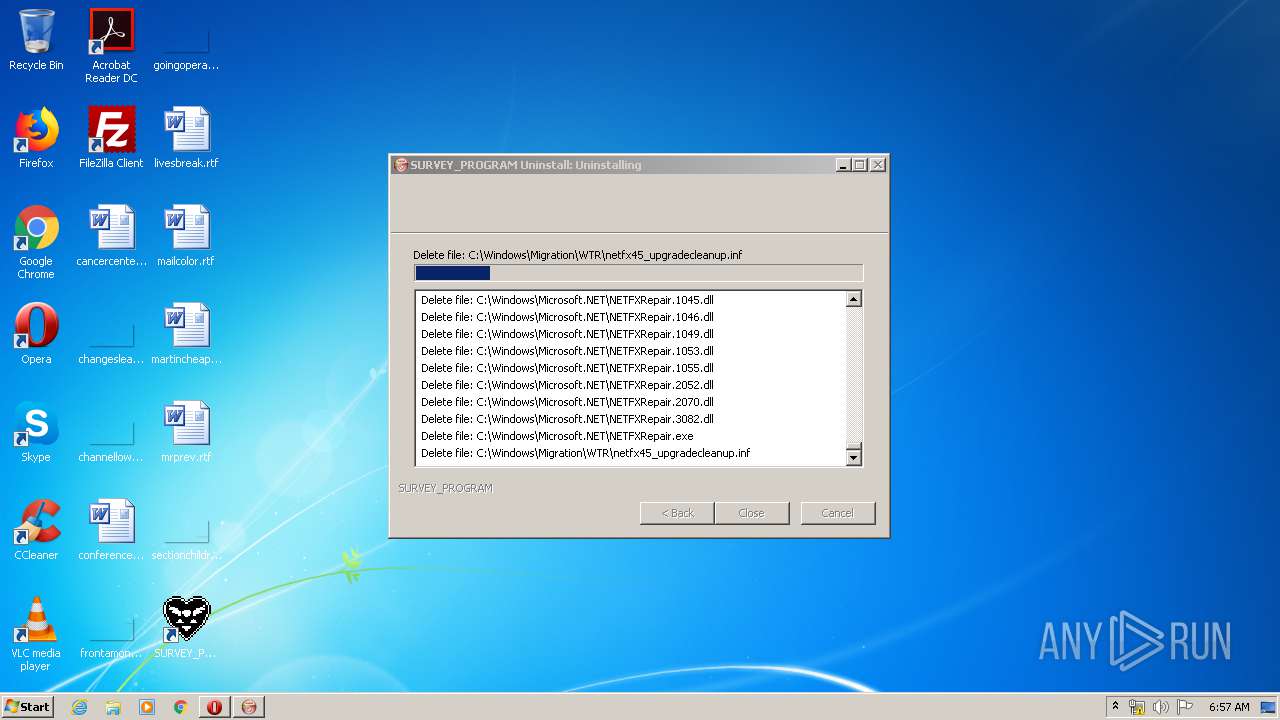
Task: Select the changeslea desktop file
Action: click(111, 334)
